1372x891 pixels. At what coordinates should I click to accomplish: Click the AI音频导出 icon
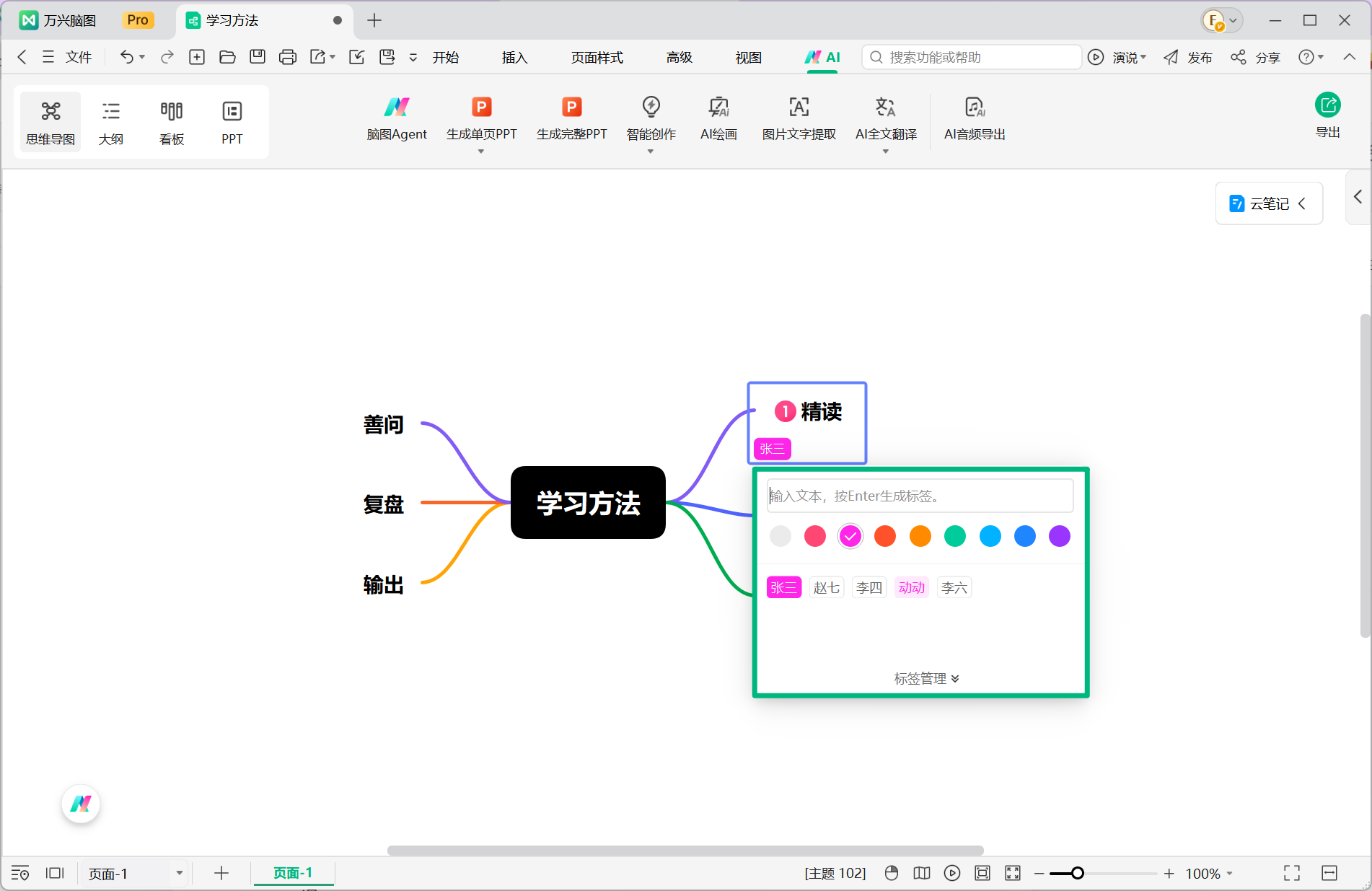[975, 107]
